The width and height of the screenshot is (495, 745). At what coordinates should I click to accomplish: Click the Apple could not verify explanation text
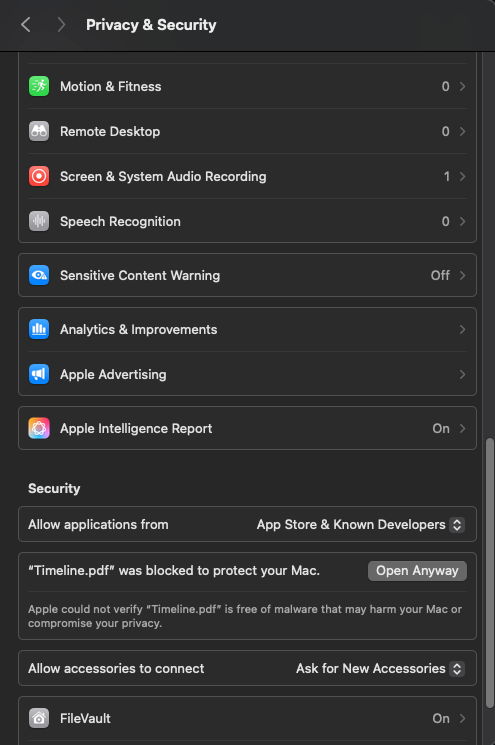click(x=245, y=616)
